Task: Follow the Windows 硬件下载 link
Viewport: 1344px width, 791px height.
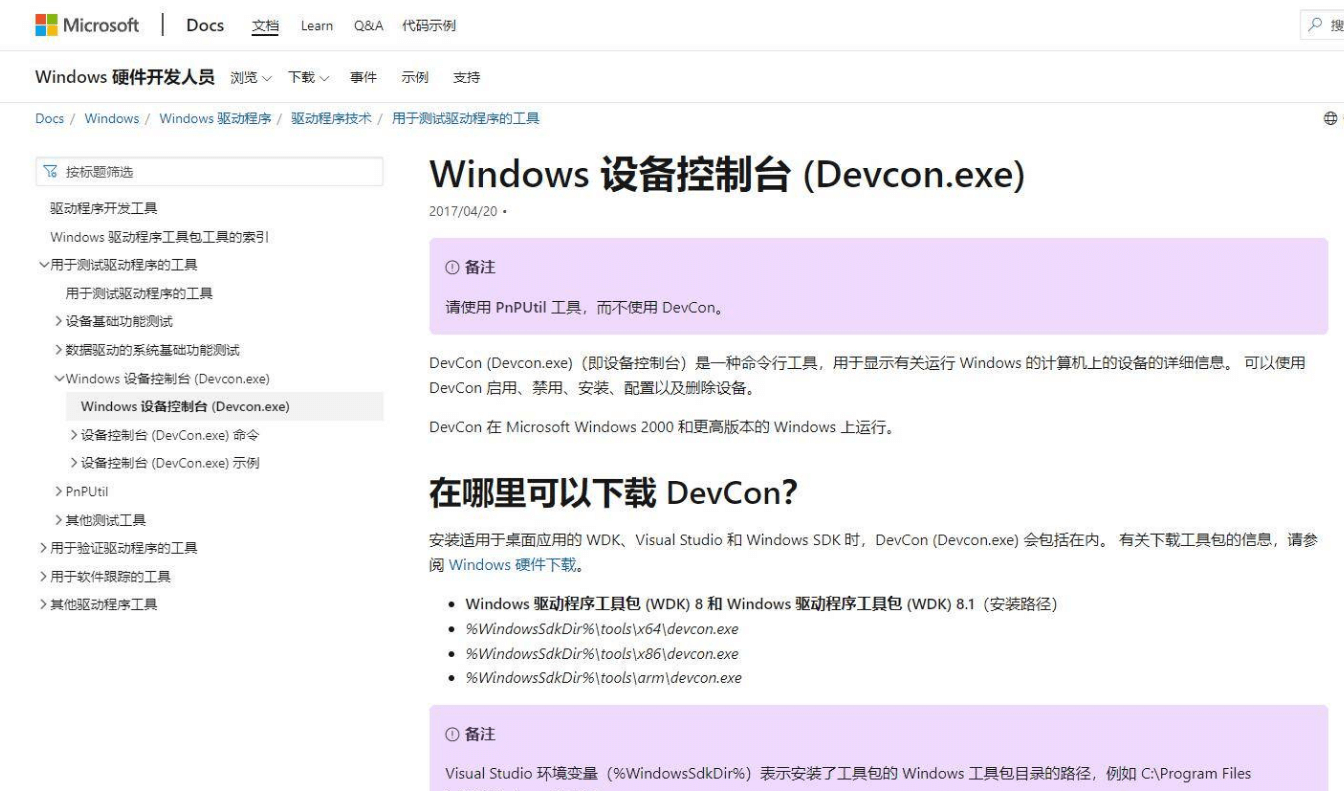Action: click(x=513, y=564)
